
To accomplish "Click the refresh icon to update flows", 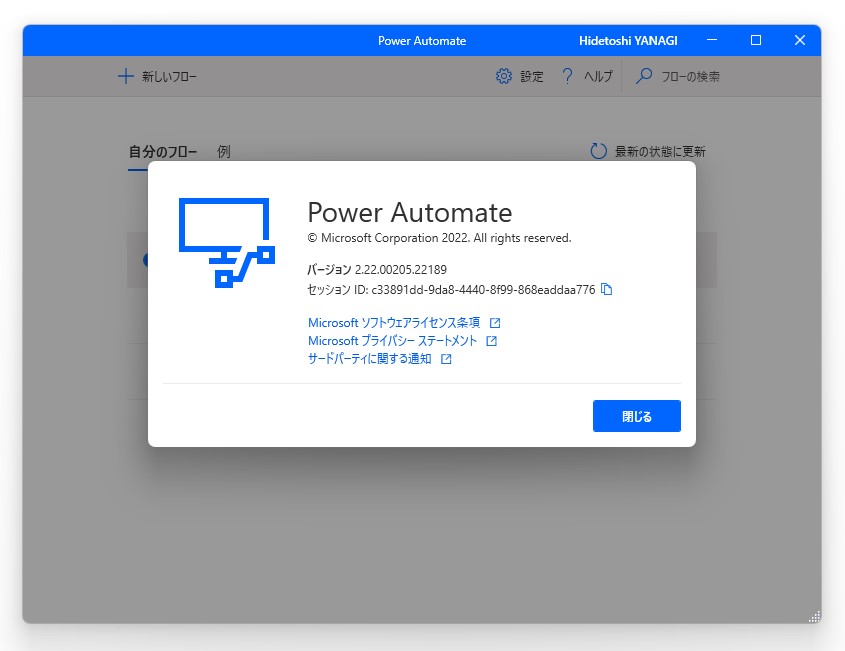I will point(597,150).
